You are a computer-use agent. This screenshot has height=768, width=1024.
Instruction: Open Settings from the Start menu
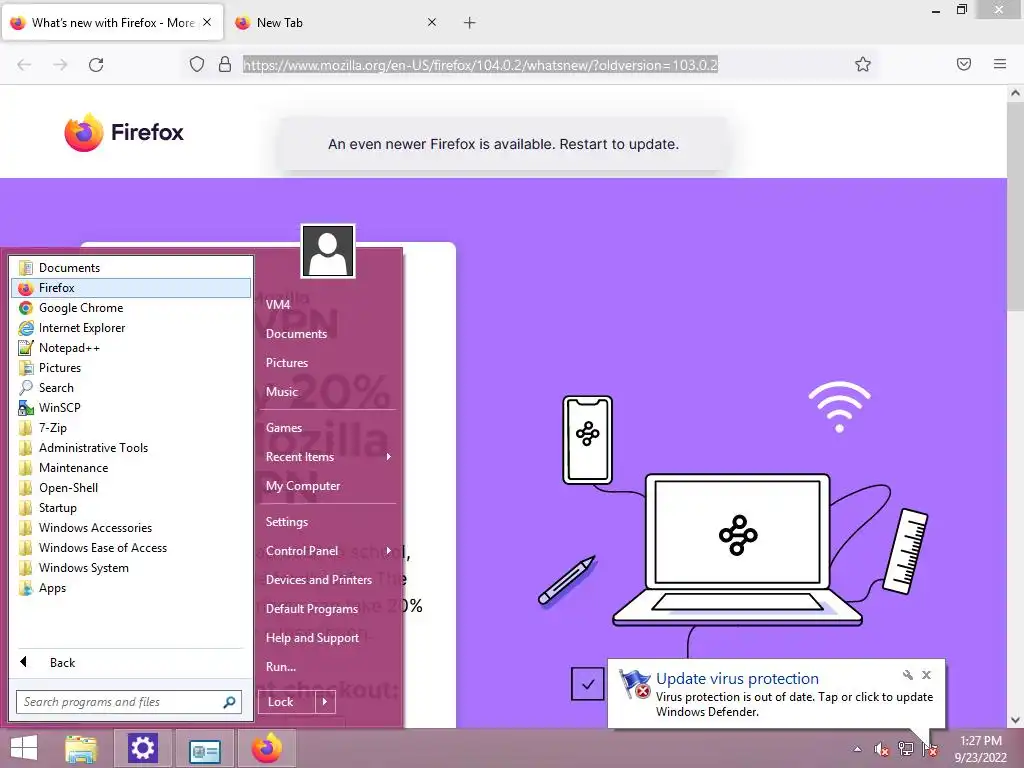[328, 522]
